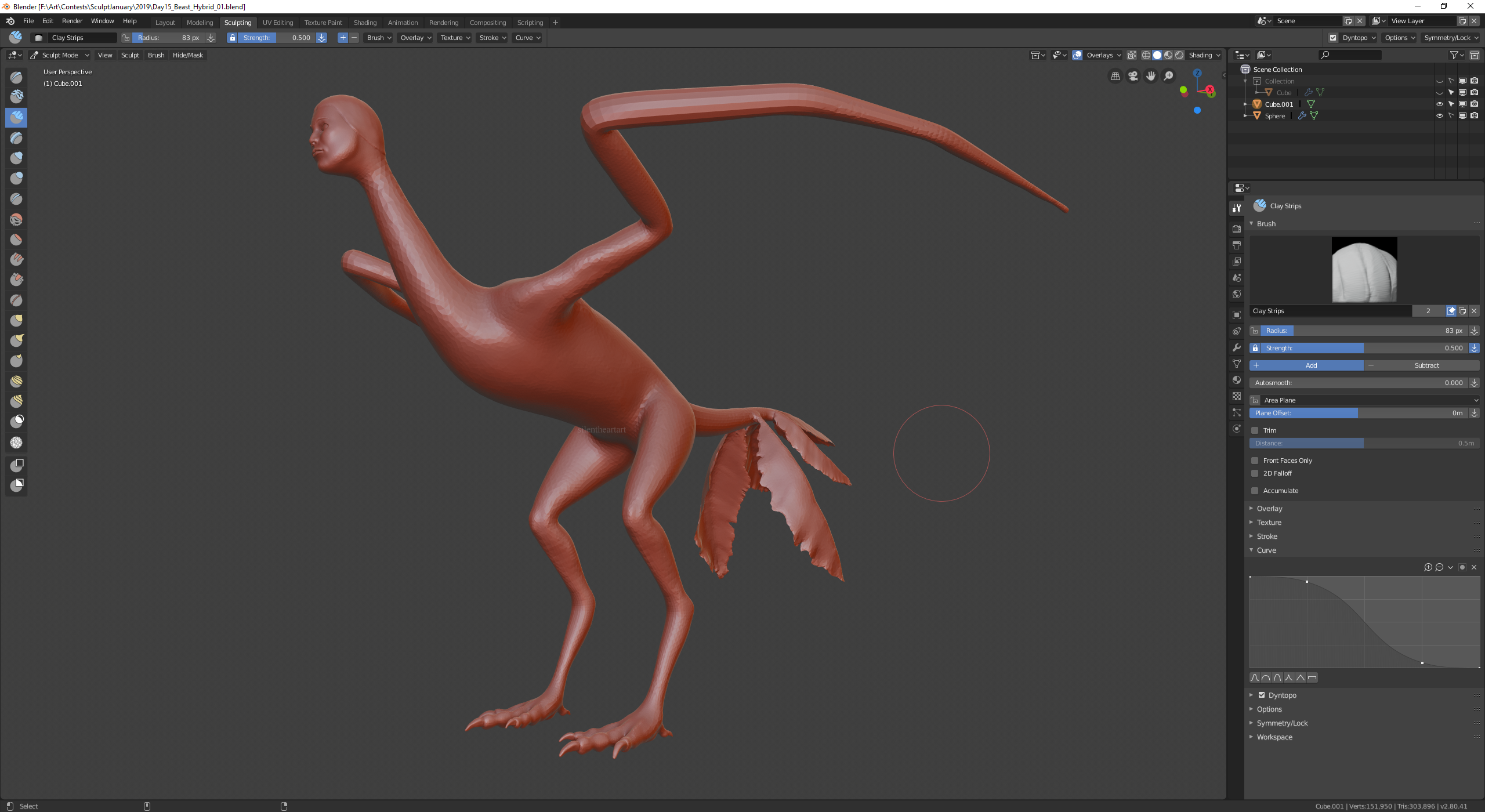Click the Clay Strips brush preview thumbnail

[x=1364, y=270]
